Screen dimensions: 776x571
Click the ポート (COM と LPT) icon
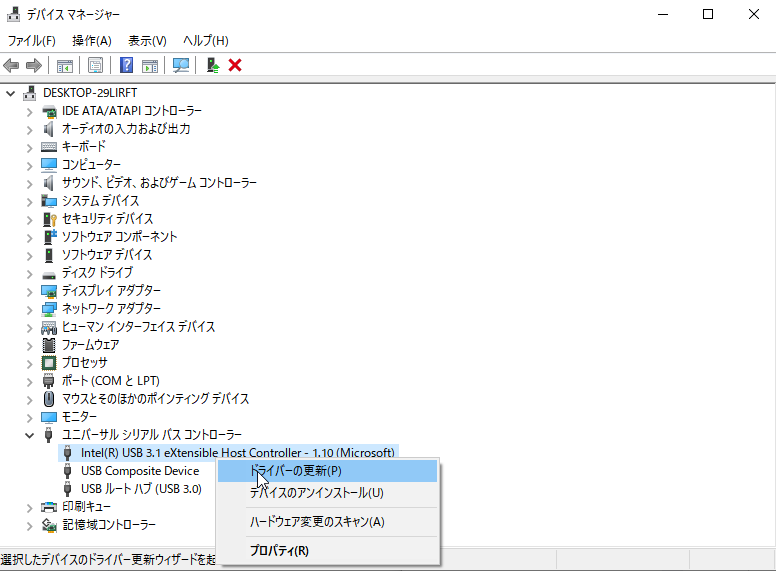[48, 381]
